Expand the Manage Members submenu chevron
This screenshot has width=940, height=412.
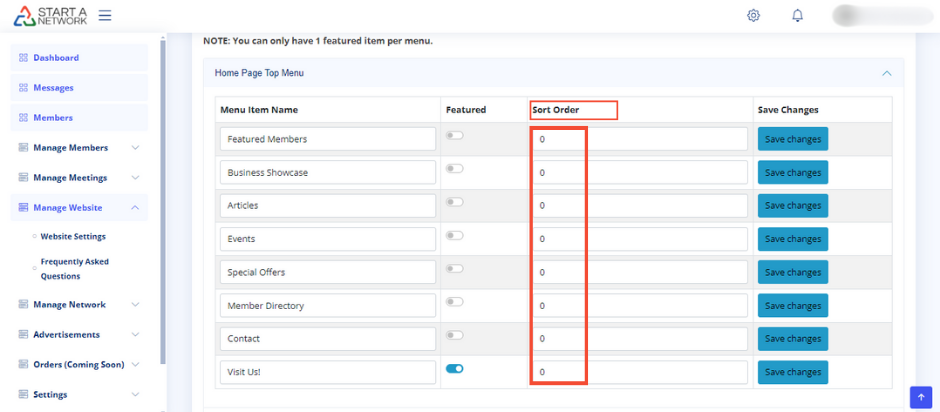[x=136, y=148]
